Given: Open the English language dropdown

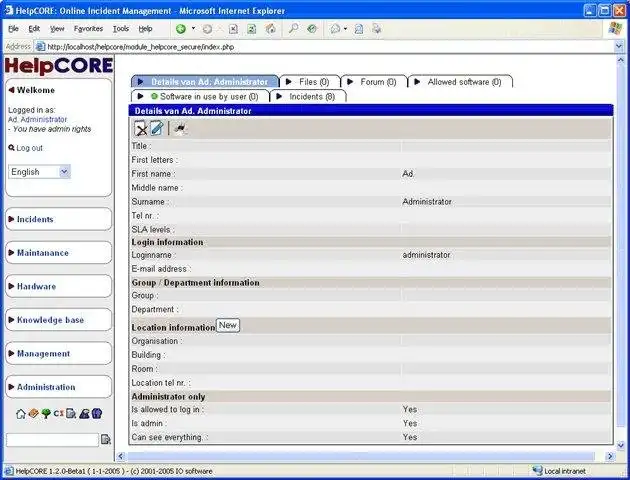Looking at the screenshot, I should (x=64, y=172).
